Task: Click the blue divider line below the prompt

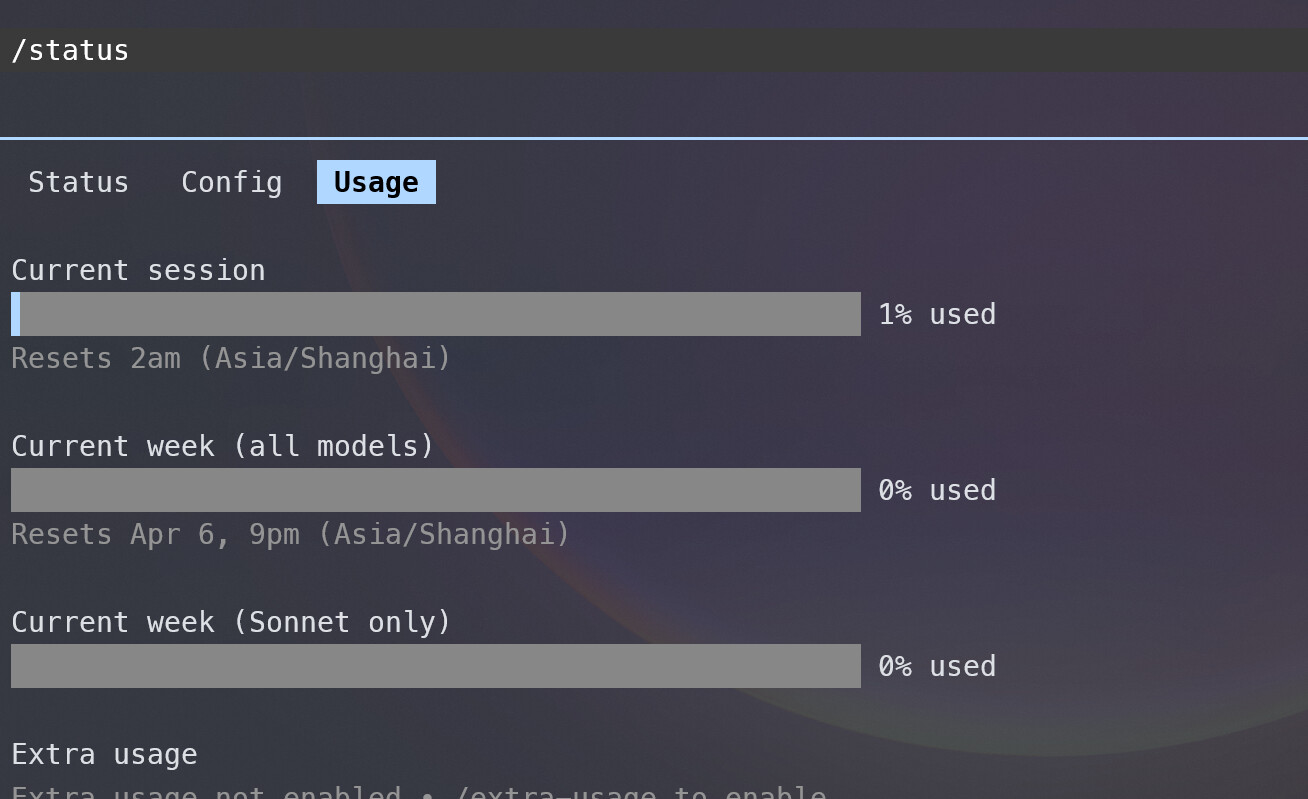Action: [654, 138]
